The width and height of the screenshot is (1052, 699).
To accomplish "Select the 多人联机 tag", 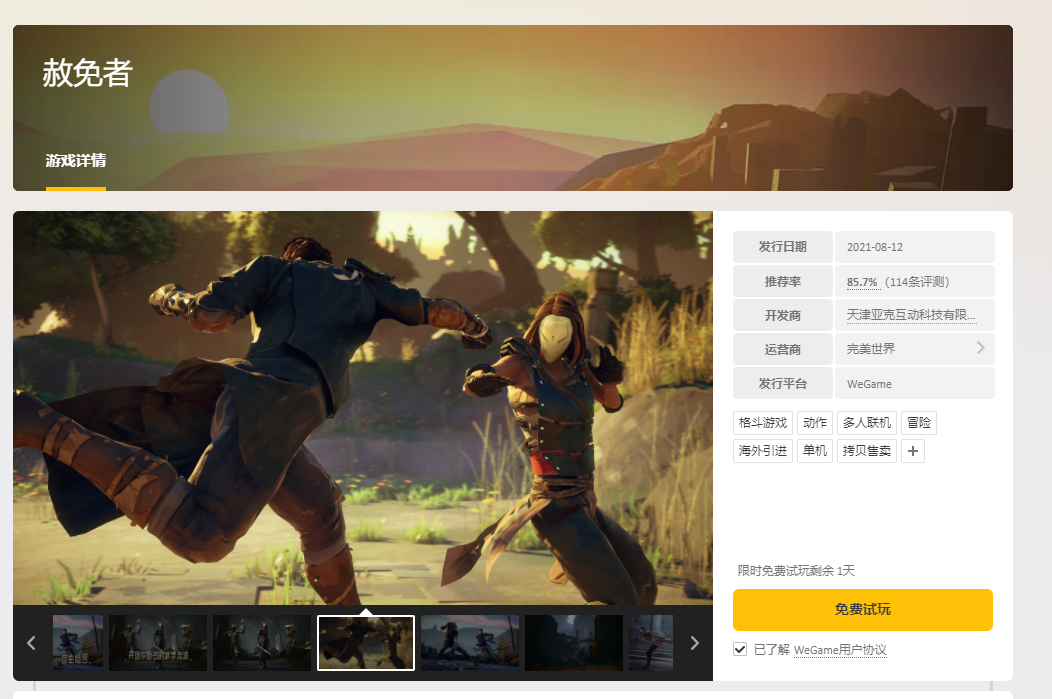I will coord(867,423).
